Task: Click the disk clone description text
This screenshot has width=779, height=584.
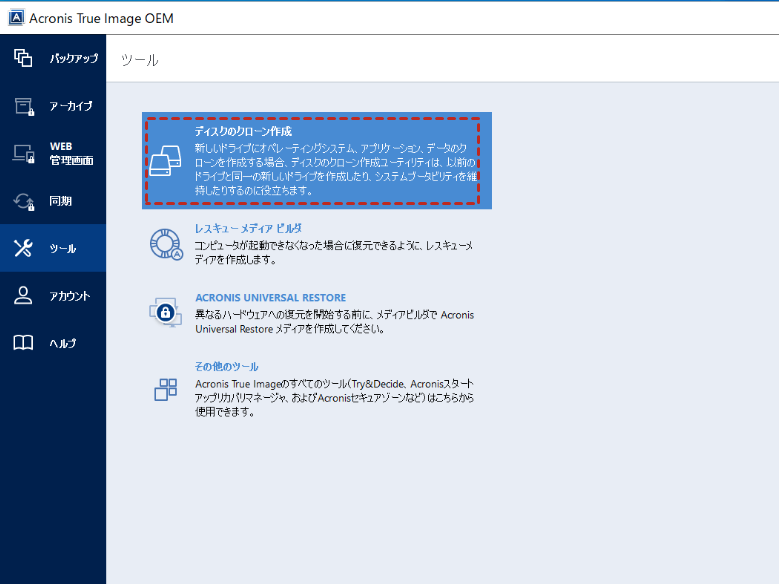Action: tap(336, 169)
